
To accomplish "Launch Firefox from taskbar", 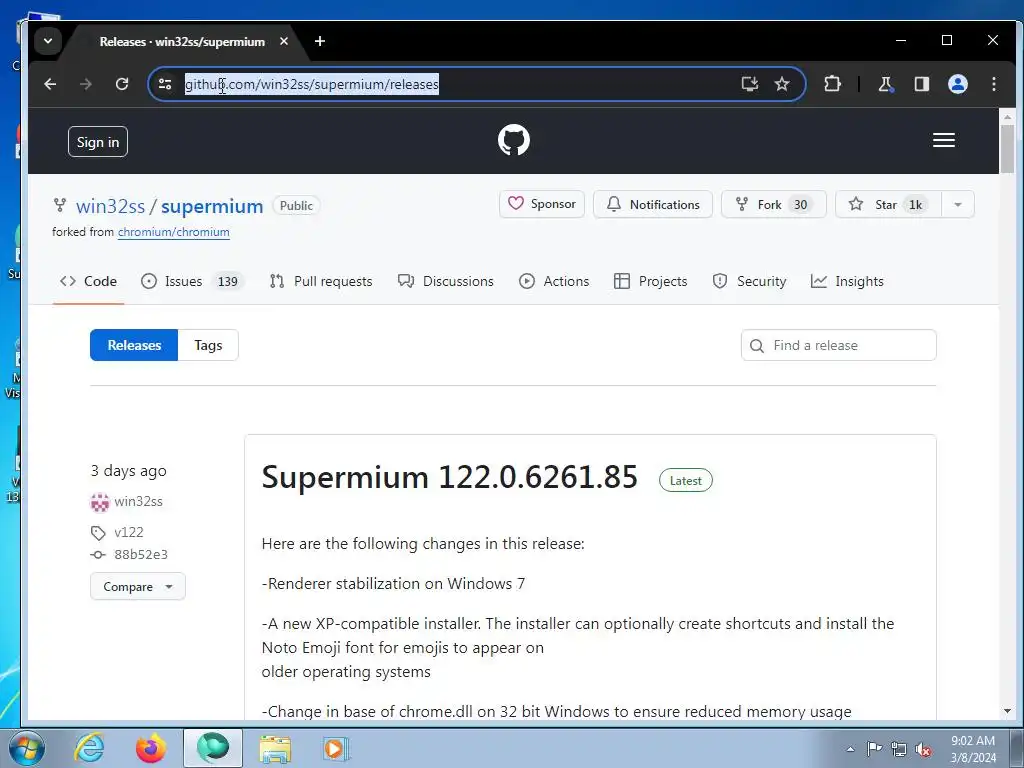I will coord(151,748).
